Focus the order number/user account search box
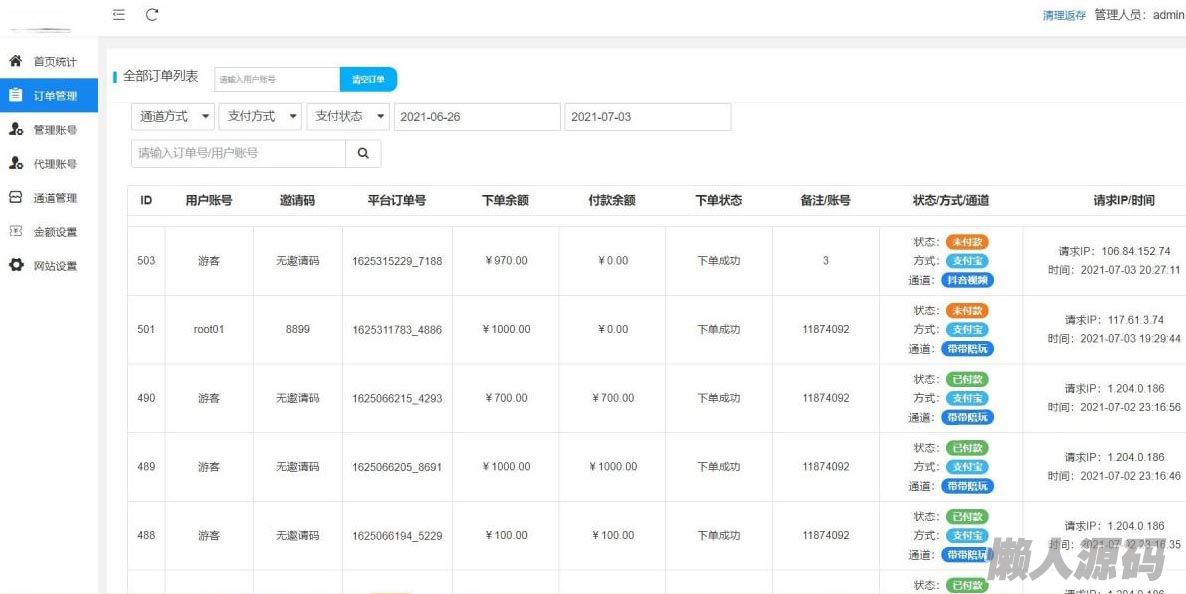The width and height of the screenshot is (1186, 594). point(238,154)
